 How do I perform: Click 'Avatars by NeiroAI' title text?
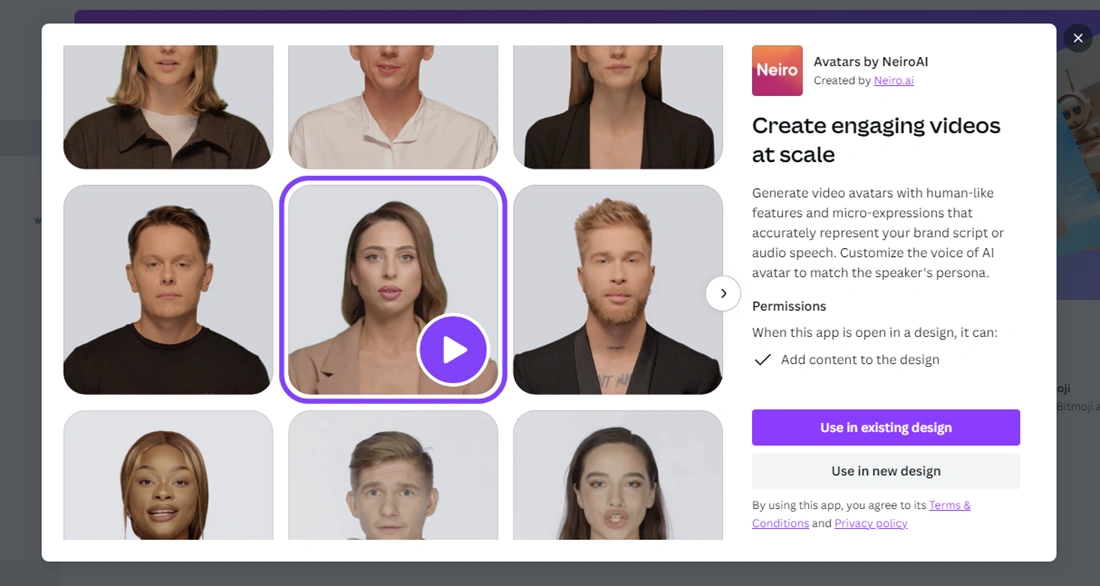(x=871, y=62)
